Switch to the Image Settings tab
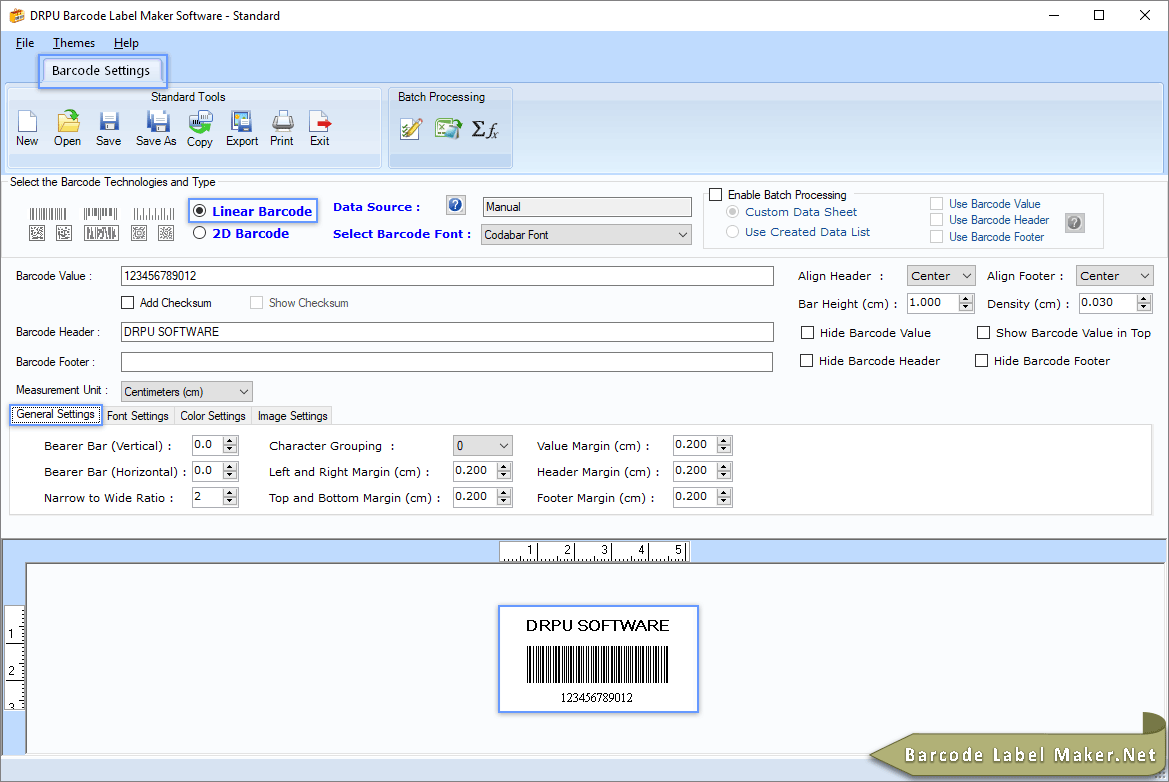 click(292, 416)
